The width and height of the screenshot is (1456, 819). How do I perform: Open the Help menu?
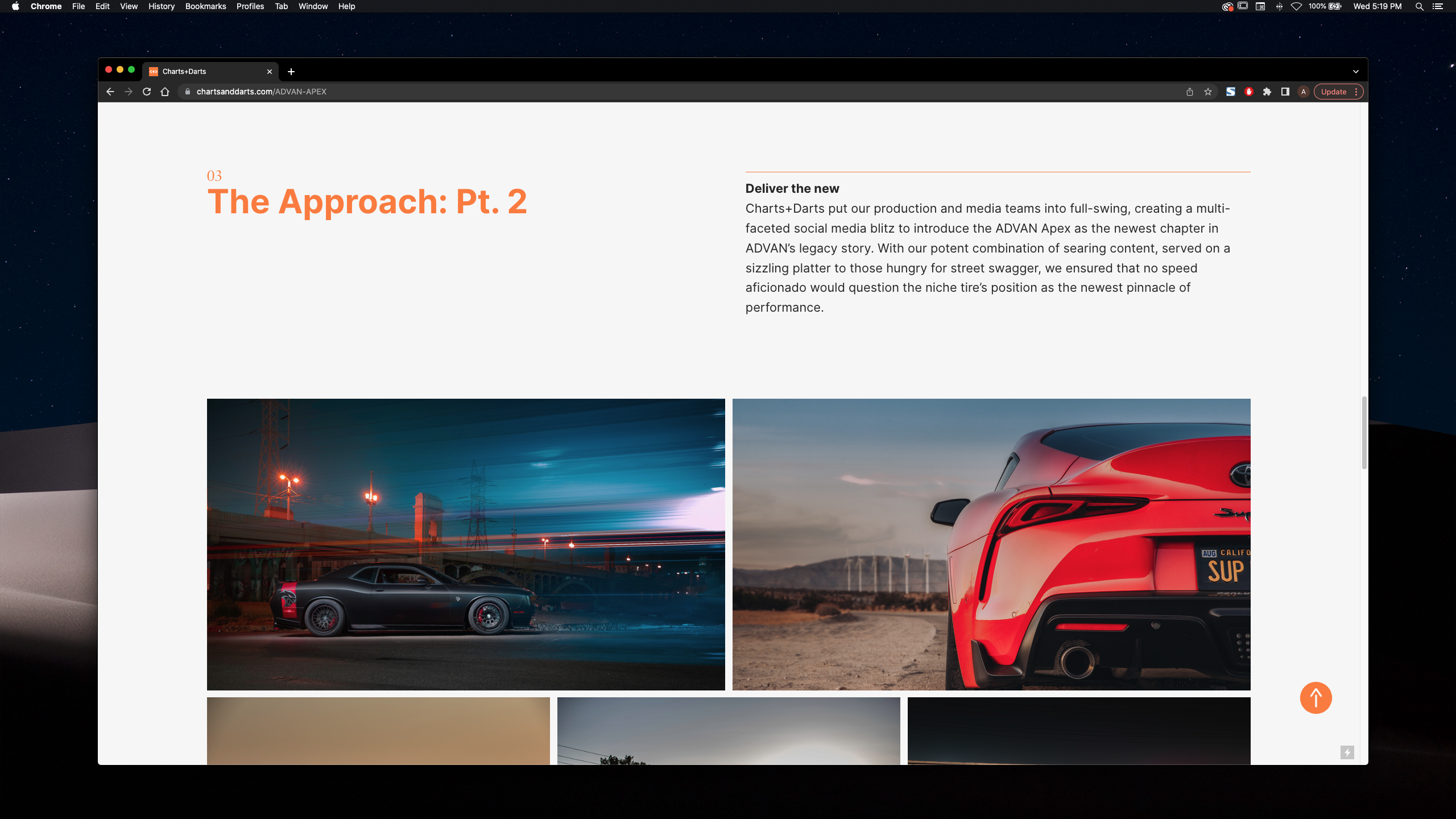pyautogui.click(x=347, y=6)
